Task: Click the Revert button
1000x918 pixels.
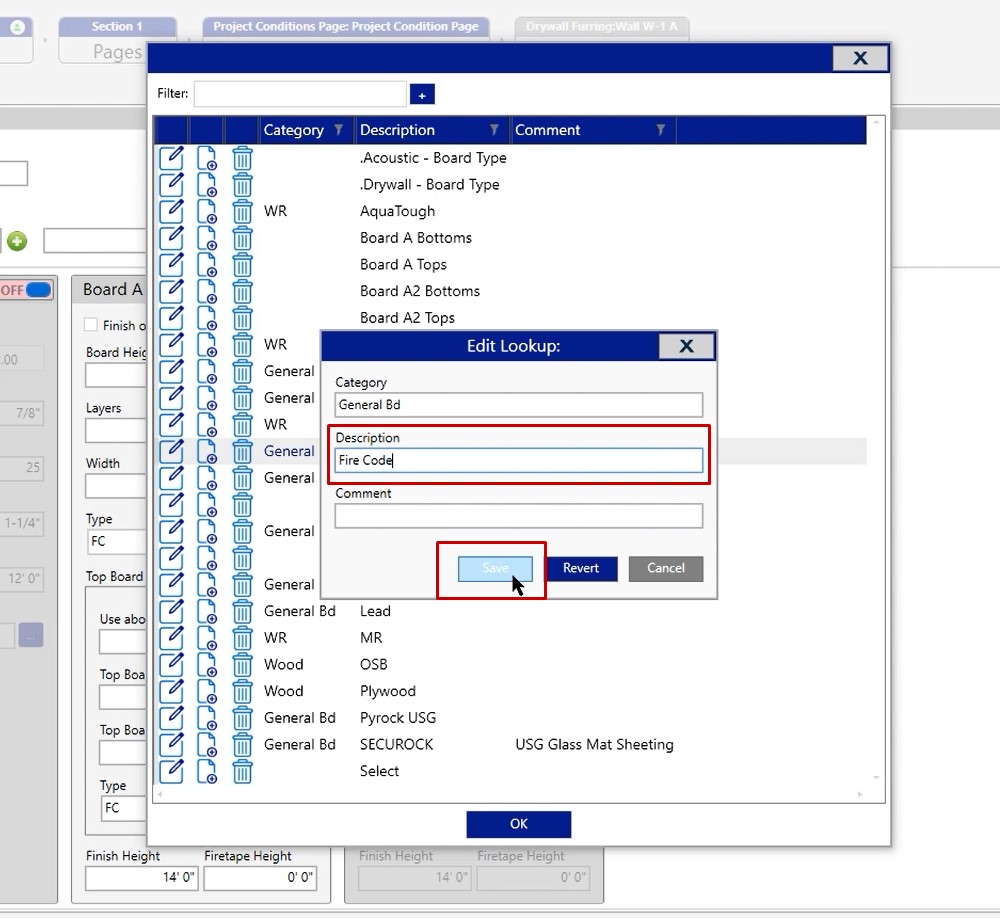Action: (581, 568)
